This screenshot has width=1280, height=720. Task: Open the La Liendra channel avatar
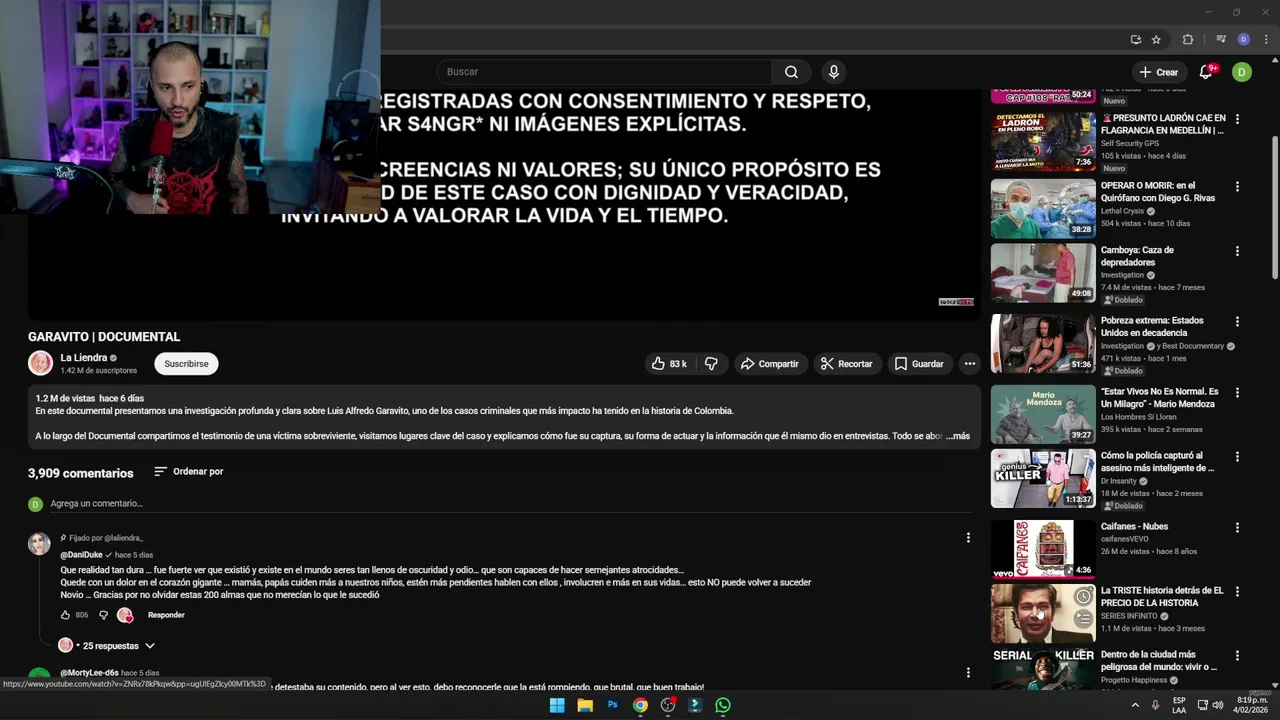coord(40,363)
